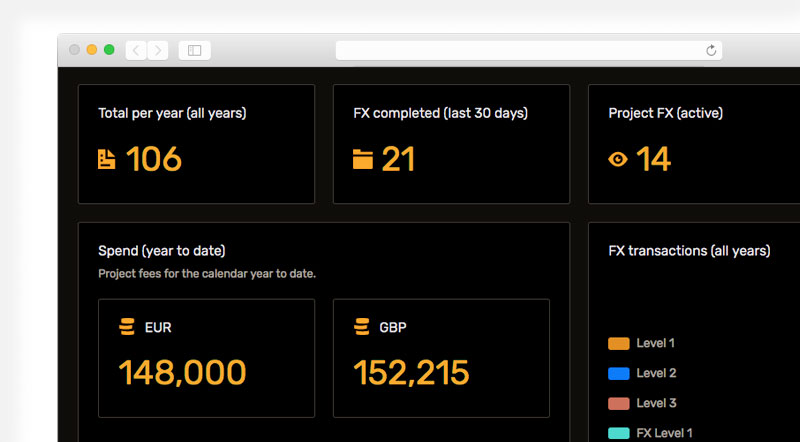This screenshot has height=442, width=800.
Task: Click the coins icon next to GBP
Action: coord(362,327)
